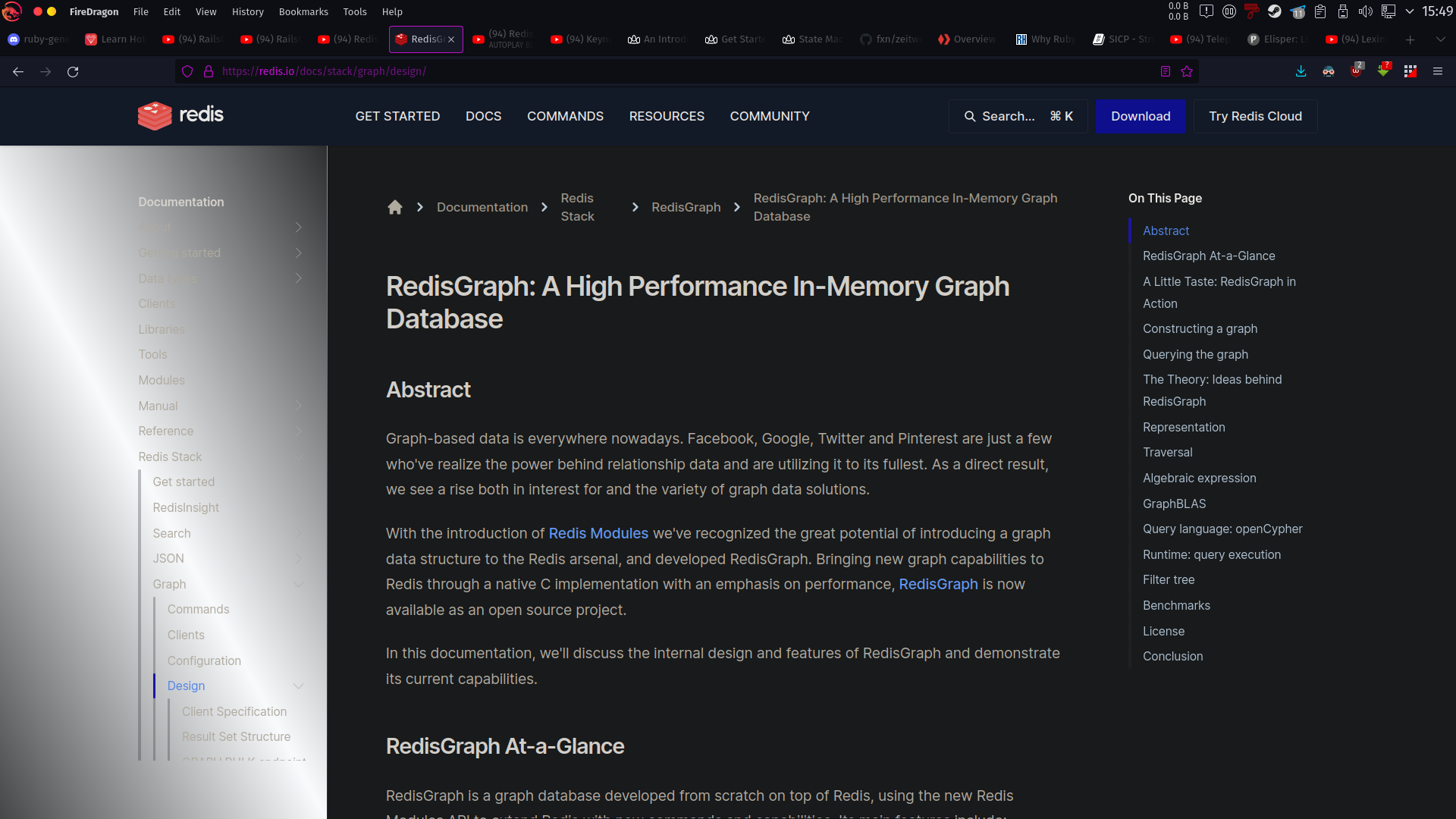Open the downloads toolbar icon
This screenshot has height=819, width=1456.
[x=1301, y=71]
